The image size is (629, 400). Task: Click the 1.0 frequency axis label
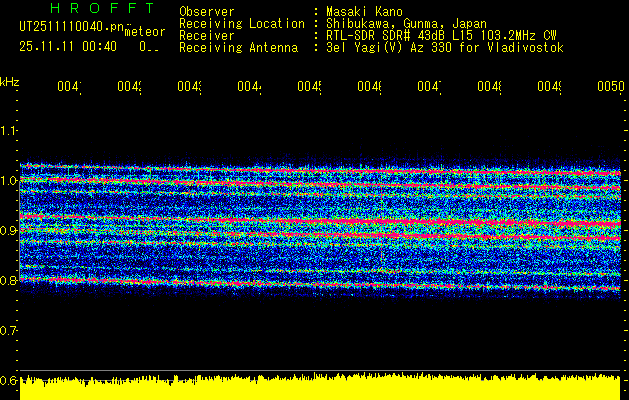click(8, 181)
